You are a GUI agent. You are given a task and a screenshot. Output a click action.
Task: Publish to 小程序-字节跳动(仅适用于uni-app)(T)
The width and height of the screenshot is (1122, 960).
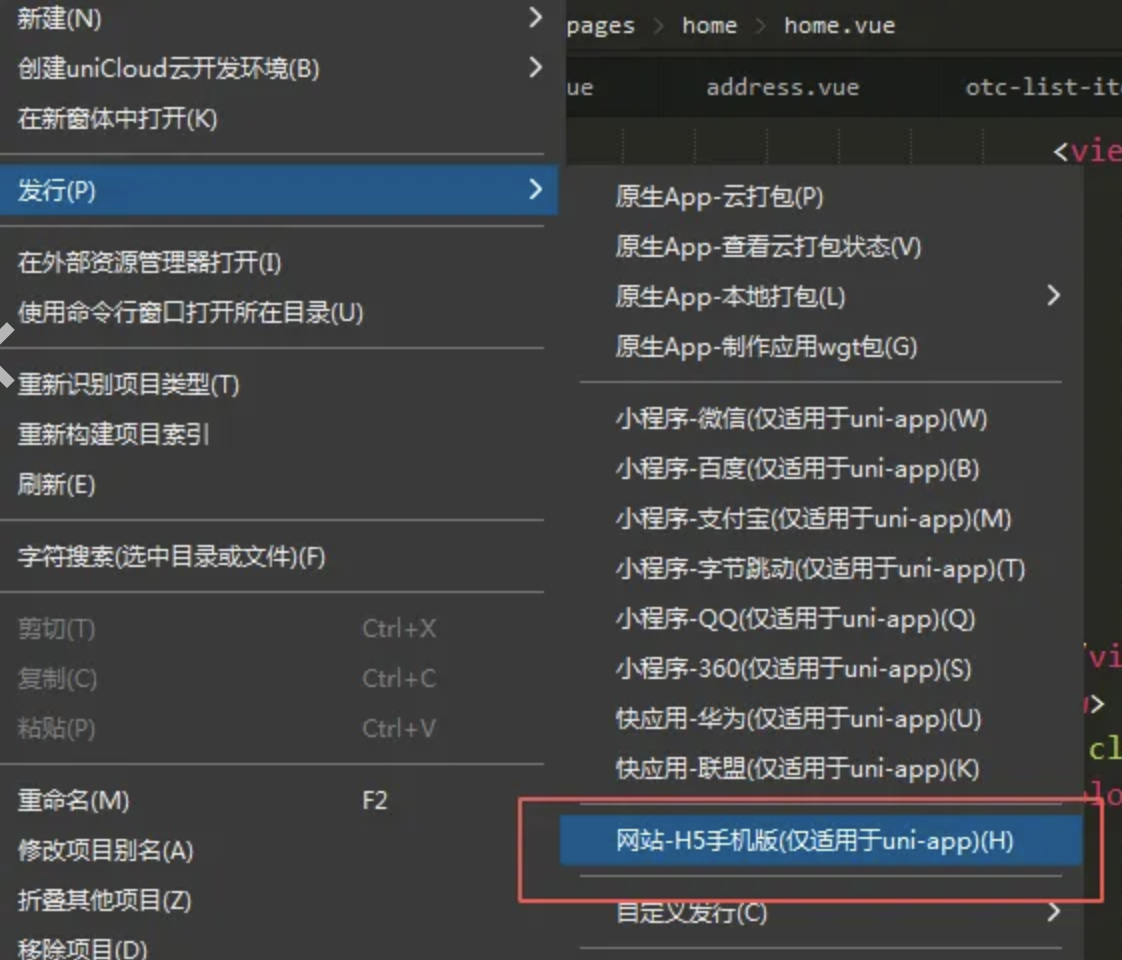coord(821,569)
